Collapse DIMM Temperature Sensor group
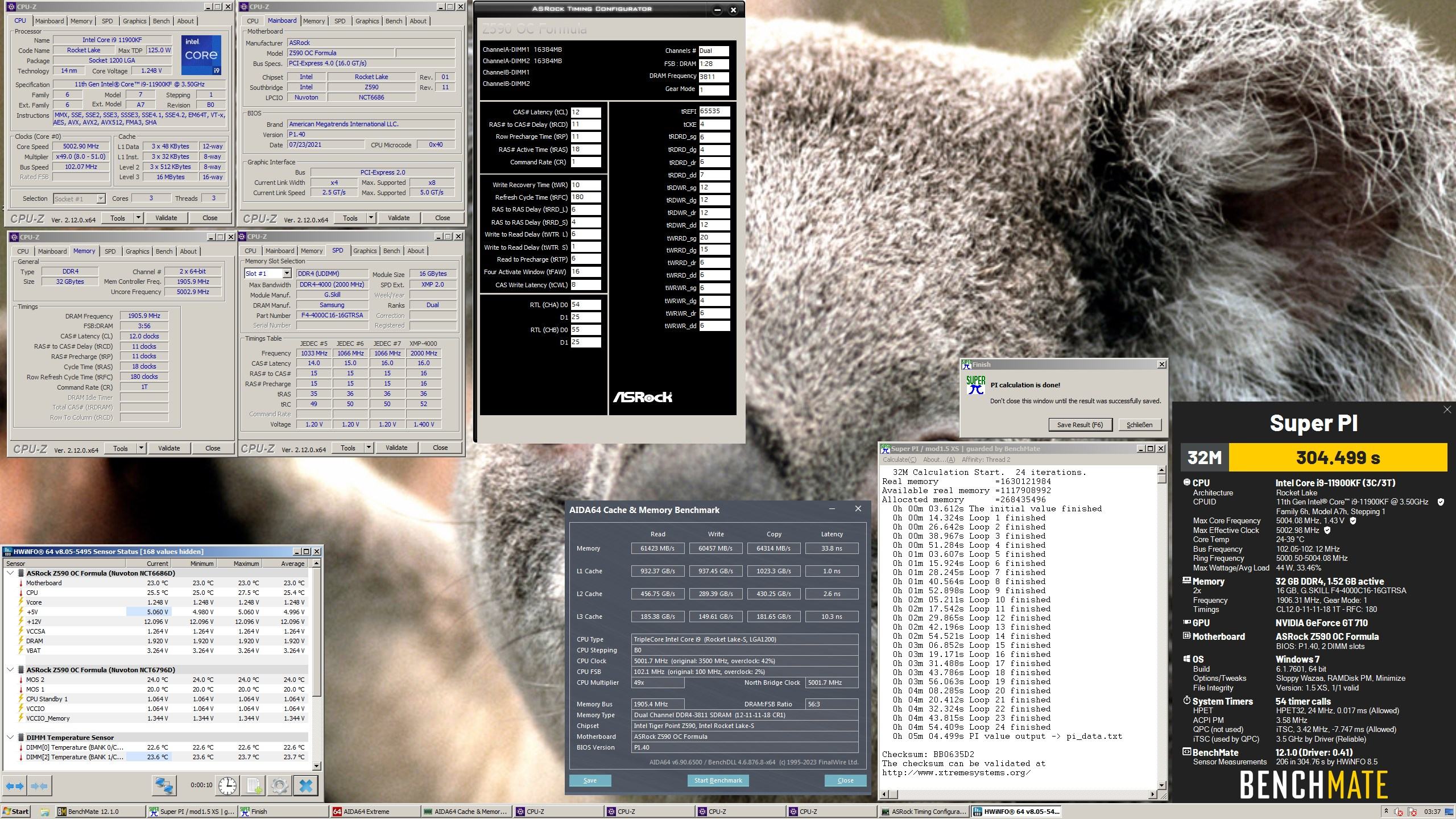Image resolution: width=1456 pixels, height=819 pixels. point(10,738)
